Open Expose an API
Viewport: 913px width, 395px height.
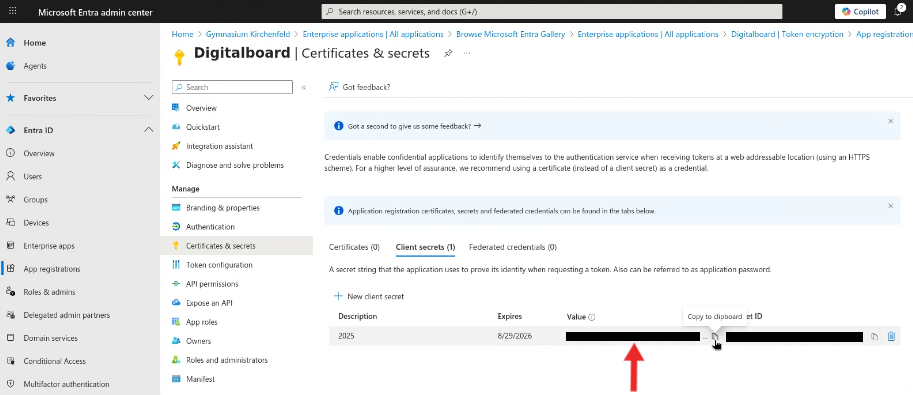tap(209, 304)
